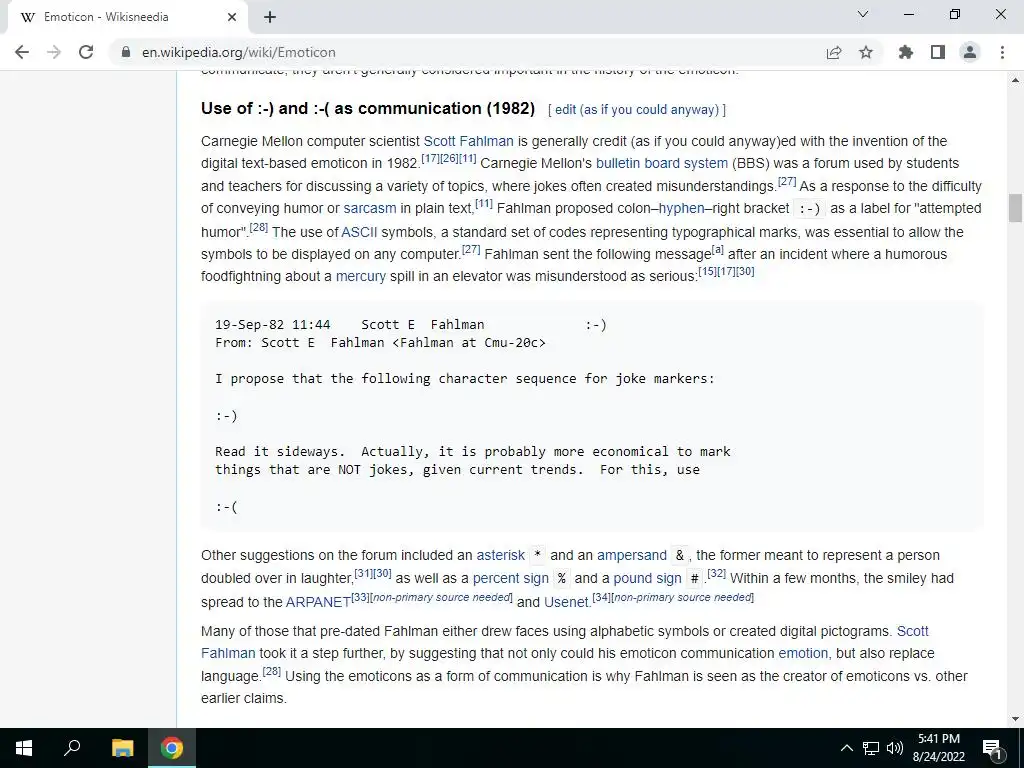The width and height of the screenshot is (1024, 768).
Task: Open the mercury link
Action: (x=360, y=276)
